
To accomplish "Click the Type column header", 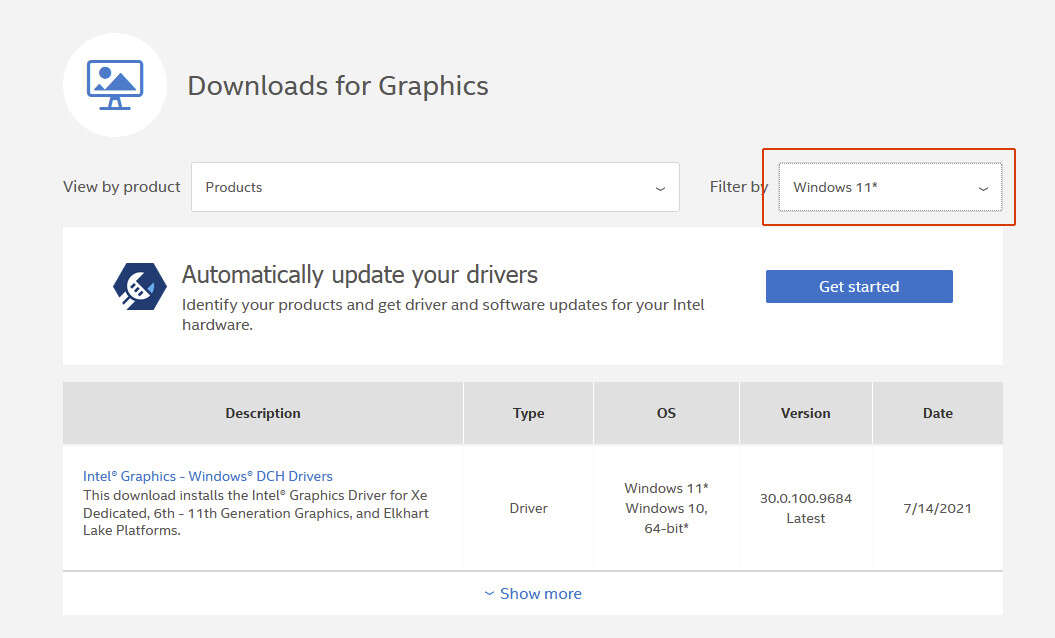I will pyautogui.click(x=528, y=413).
